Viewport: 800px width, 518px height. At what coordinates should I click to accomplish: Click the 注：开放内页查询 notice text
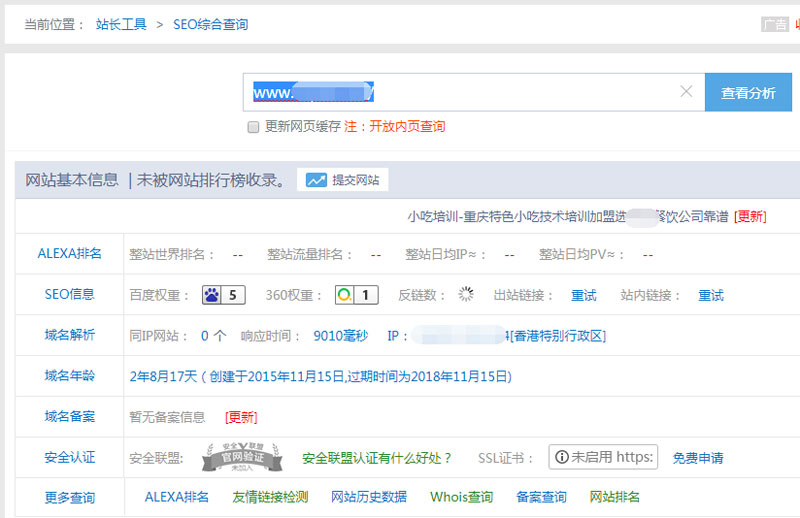point(394,127)
